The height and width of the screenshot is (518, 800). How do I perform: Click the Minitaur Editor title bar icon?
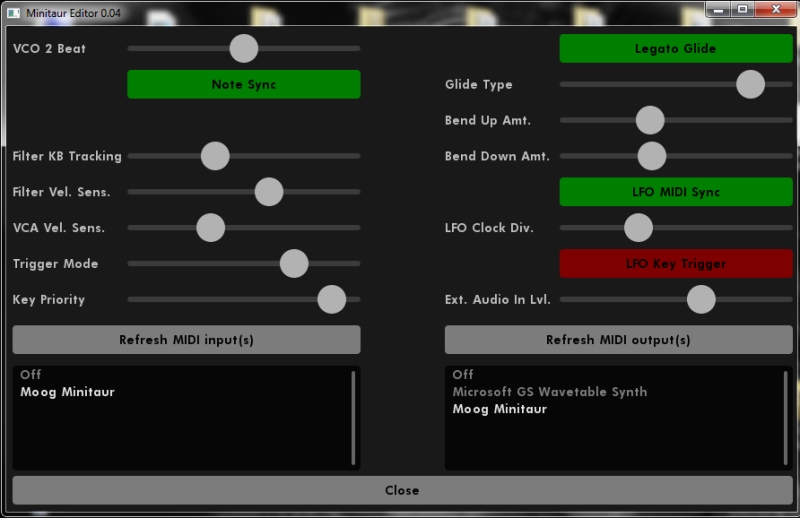[x=14, y=13]
